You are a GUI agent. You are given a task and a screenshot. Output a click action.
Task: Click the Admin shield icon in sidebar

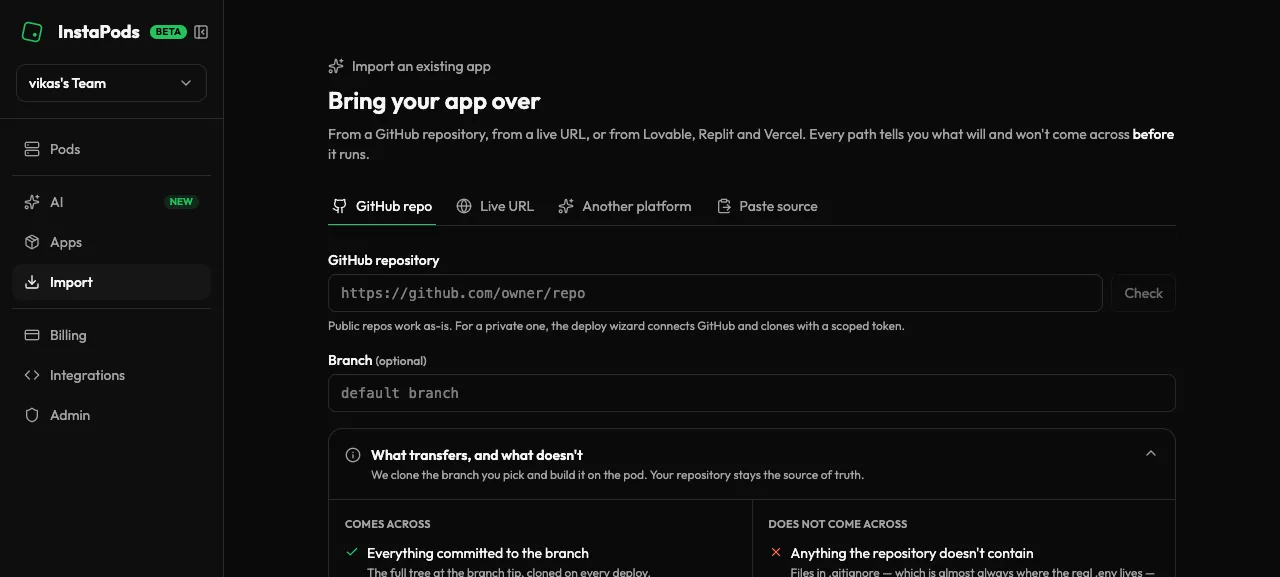[32, 415]
